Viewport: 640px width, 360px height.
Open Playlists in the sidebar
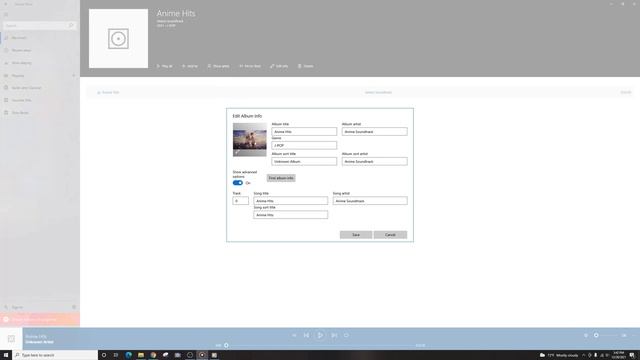point(35,76)
